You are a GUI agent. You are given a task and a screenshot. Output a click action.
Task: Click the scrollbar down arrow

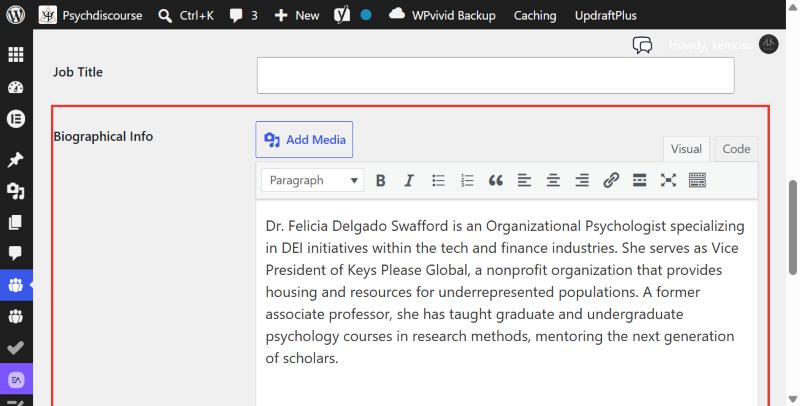(793, 399)
